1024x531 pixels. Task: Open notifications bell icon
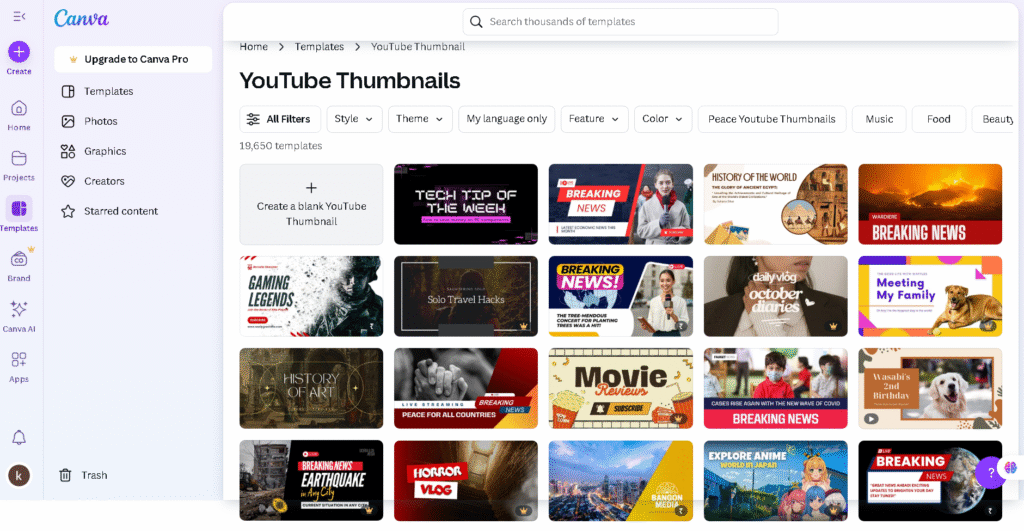coord(19,438)
